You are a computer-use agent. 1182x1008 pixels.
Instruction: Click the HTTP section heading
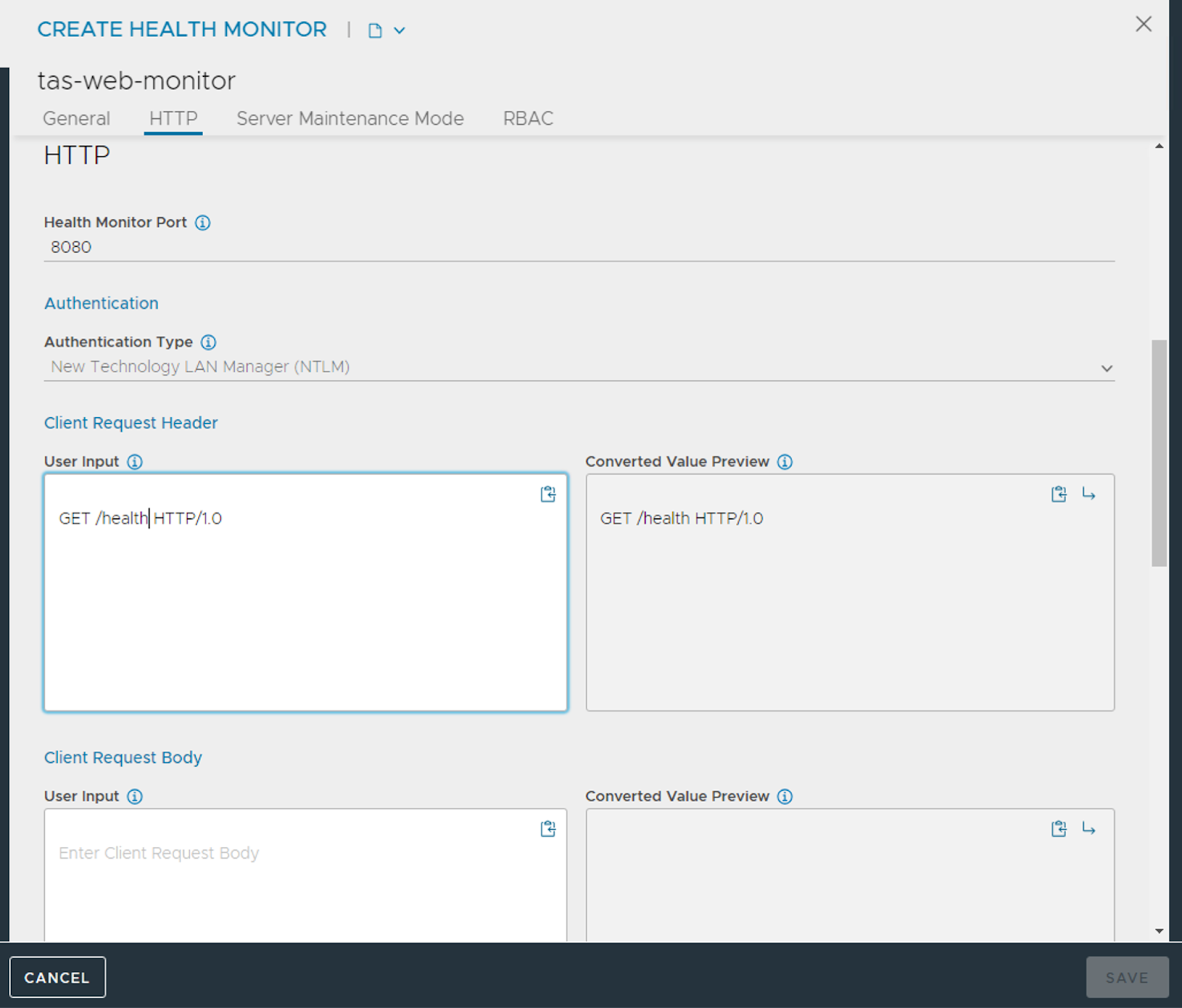pyautogui.click(x=77, y=155)
